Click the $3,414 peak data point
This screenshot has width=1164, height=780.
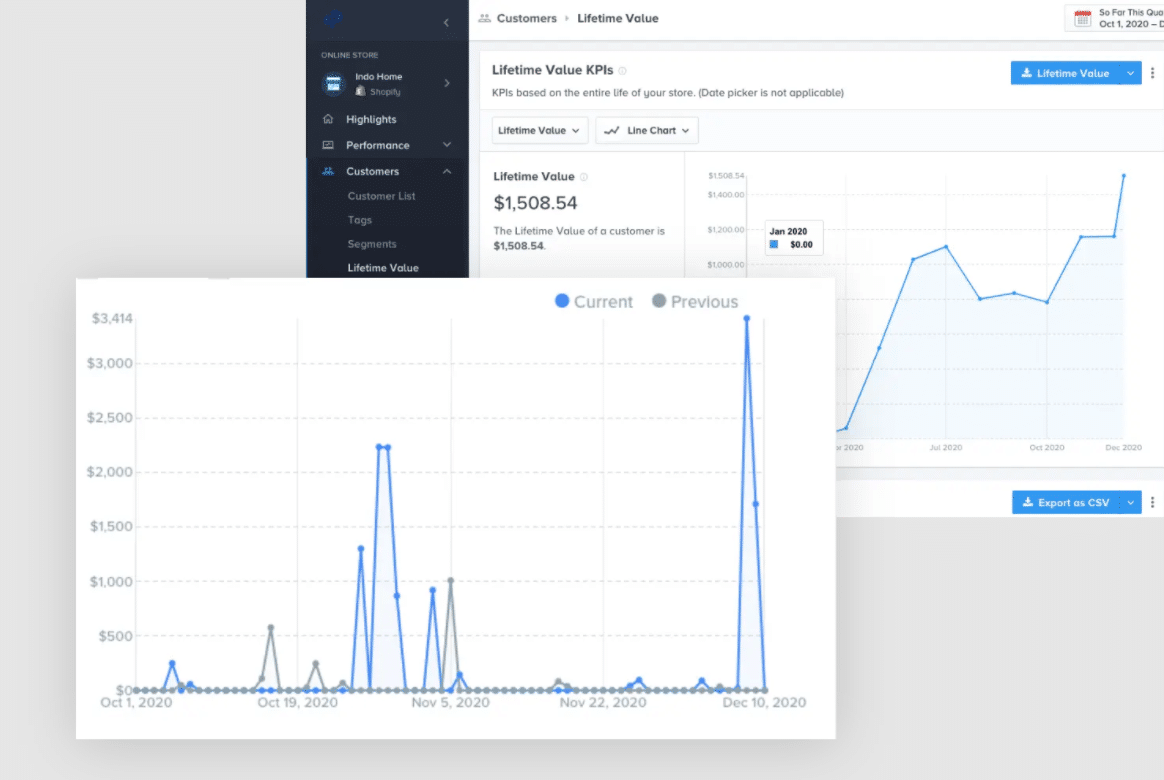(746, 319)
